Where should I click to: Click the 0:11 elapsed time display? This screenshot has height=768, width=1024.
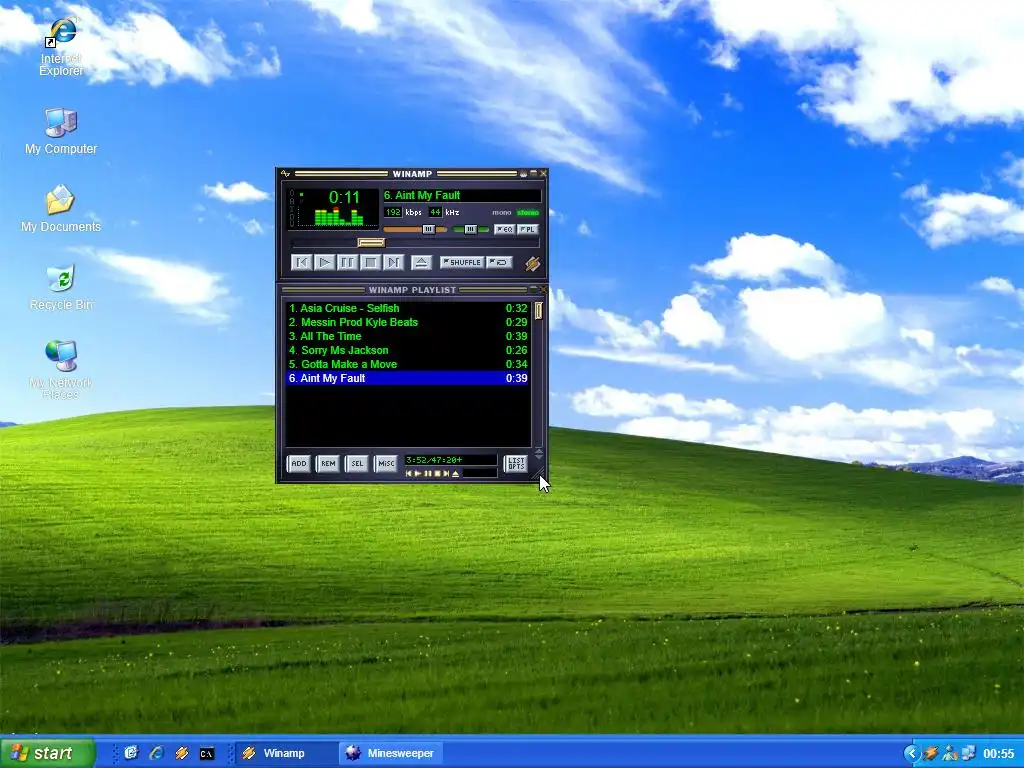[x=345, y=197]
